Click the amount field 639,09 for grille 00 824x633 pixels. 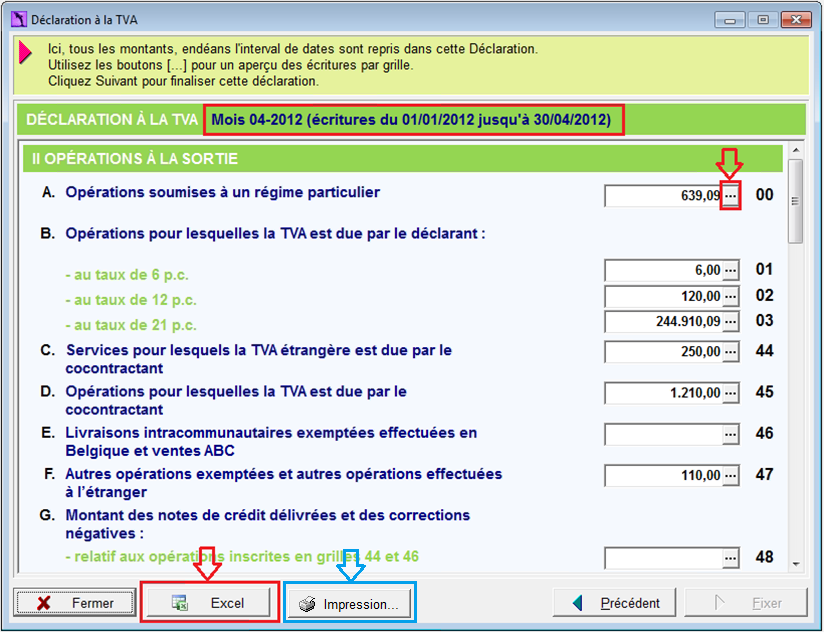663,196
